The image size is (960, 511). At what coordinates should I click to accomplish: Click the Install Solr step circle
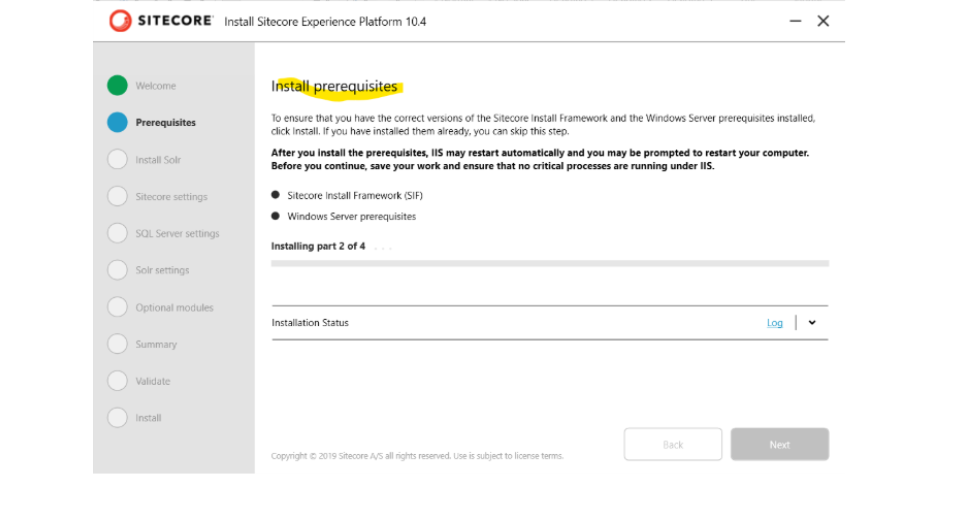pyautogui.click(x=117, y=159)
